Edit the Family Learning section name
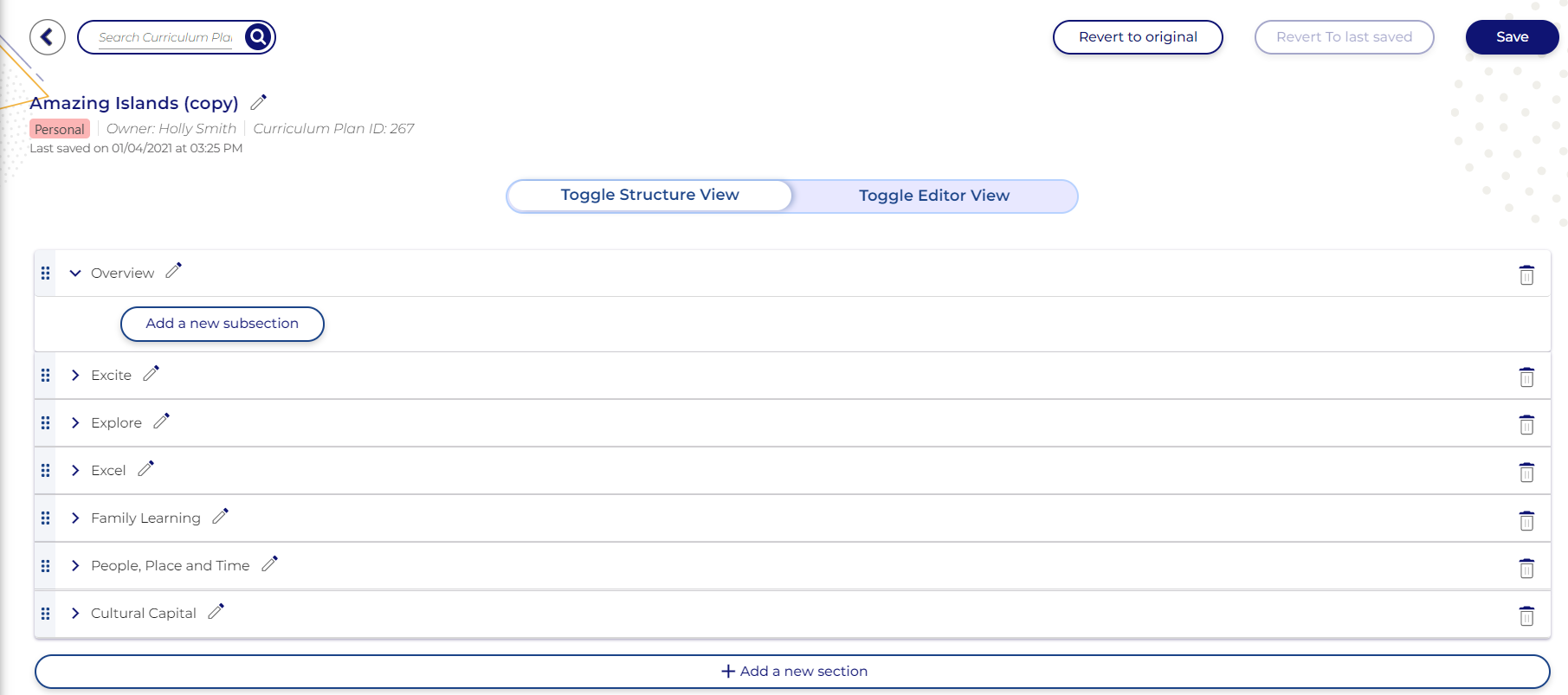The width and height of the screenshot is (1568, 695). 220,516
